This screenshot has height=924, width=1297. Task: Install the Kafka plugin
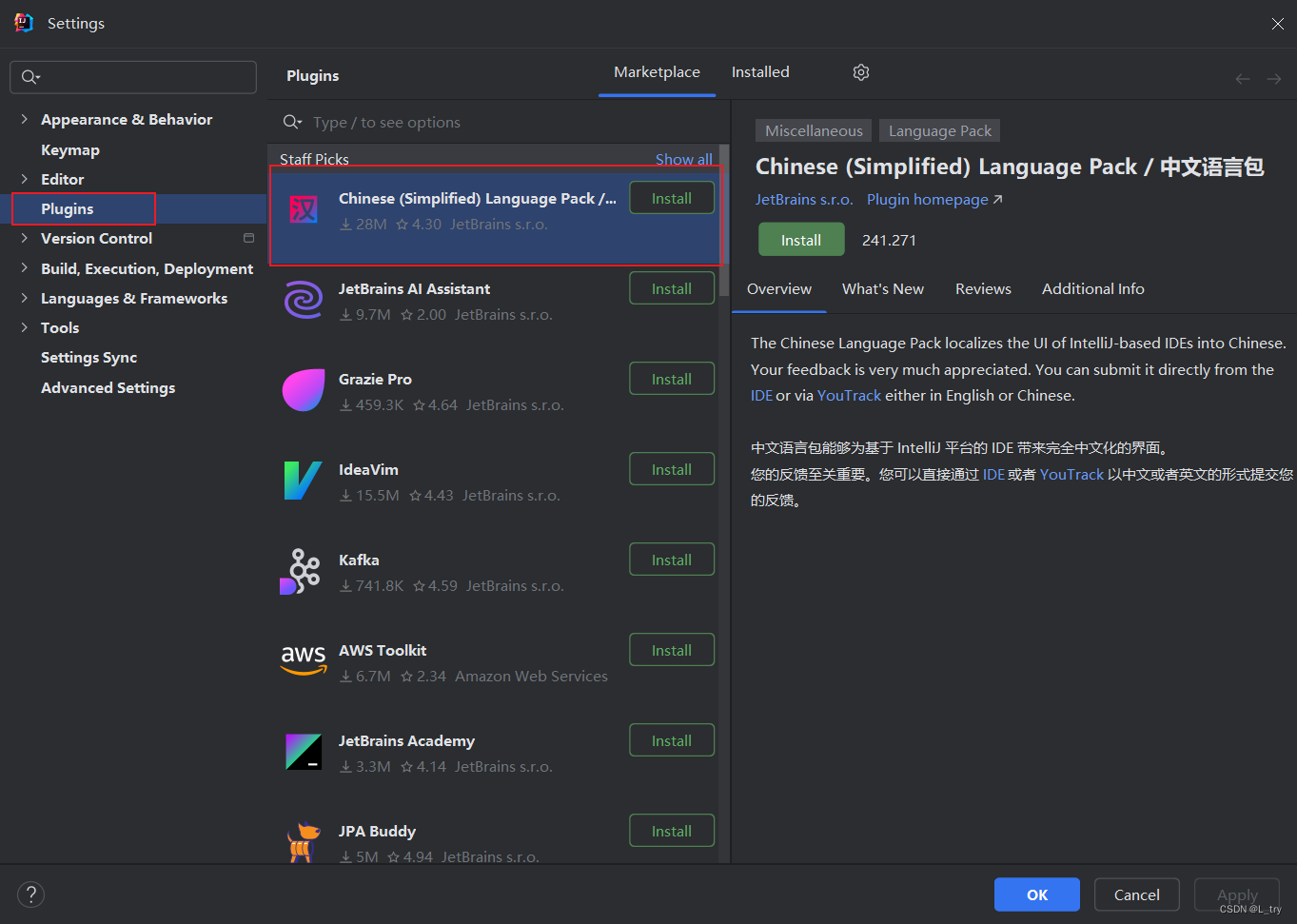coord(672,560)
